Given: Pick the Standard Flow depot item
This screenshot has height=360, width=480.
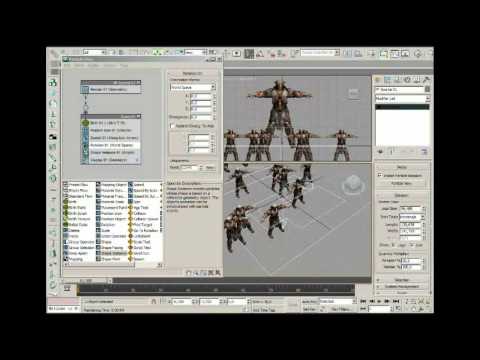Looking at the screenshot, I should [77, 196].
